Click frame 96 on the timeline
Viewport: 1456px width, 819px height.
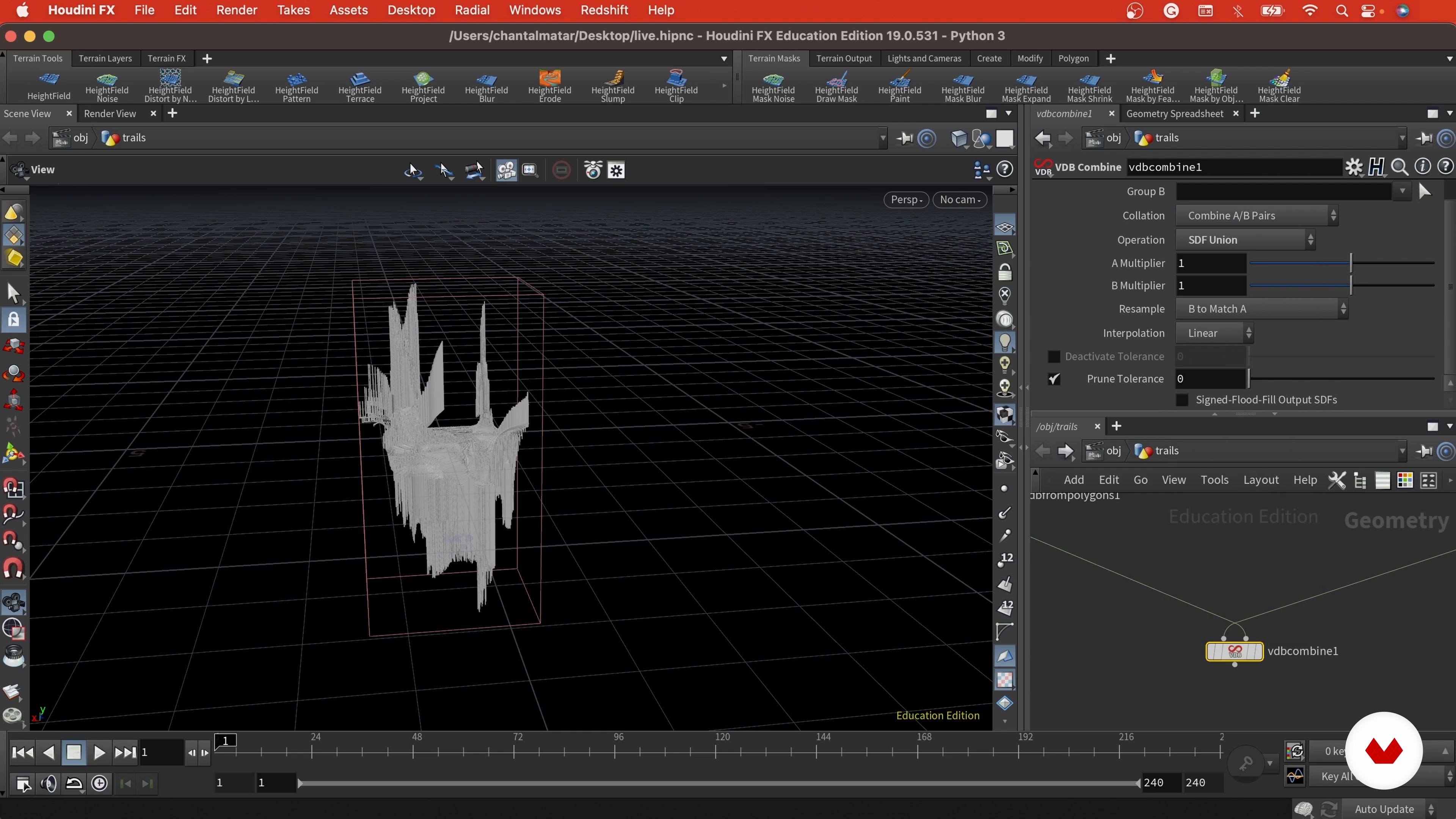[x=615, y=752]
